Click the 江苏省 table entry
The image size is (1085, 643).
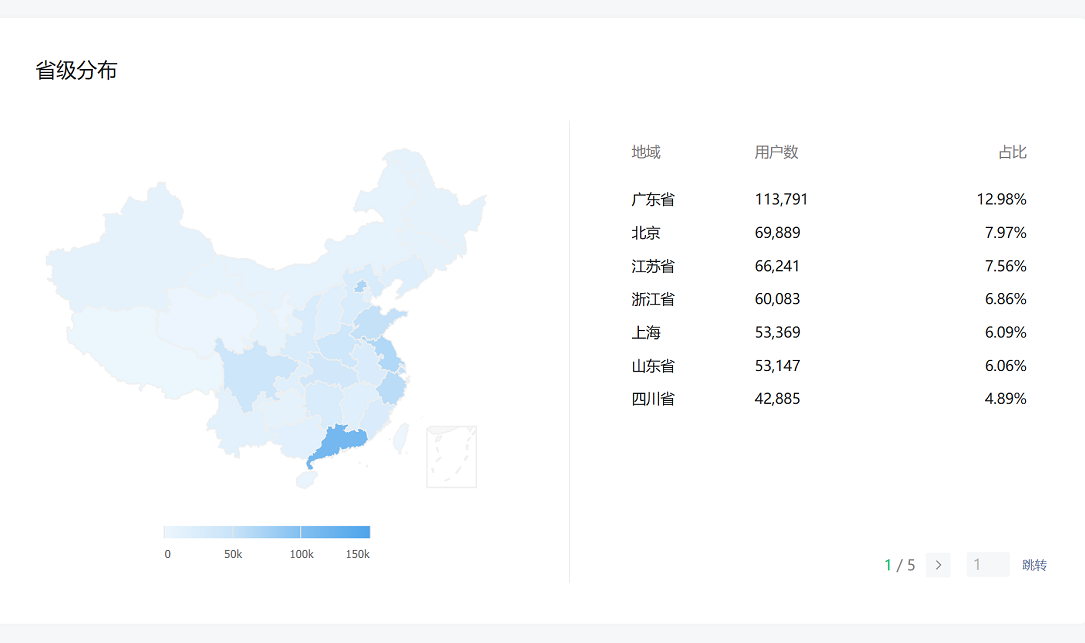pyautogui.click(x=653, y=266)
